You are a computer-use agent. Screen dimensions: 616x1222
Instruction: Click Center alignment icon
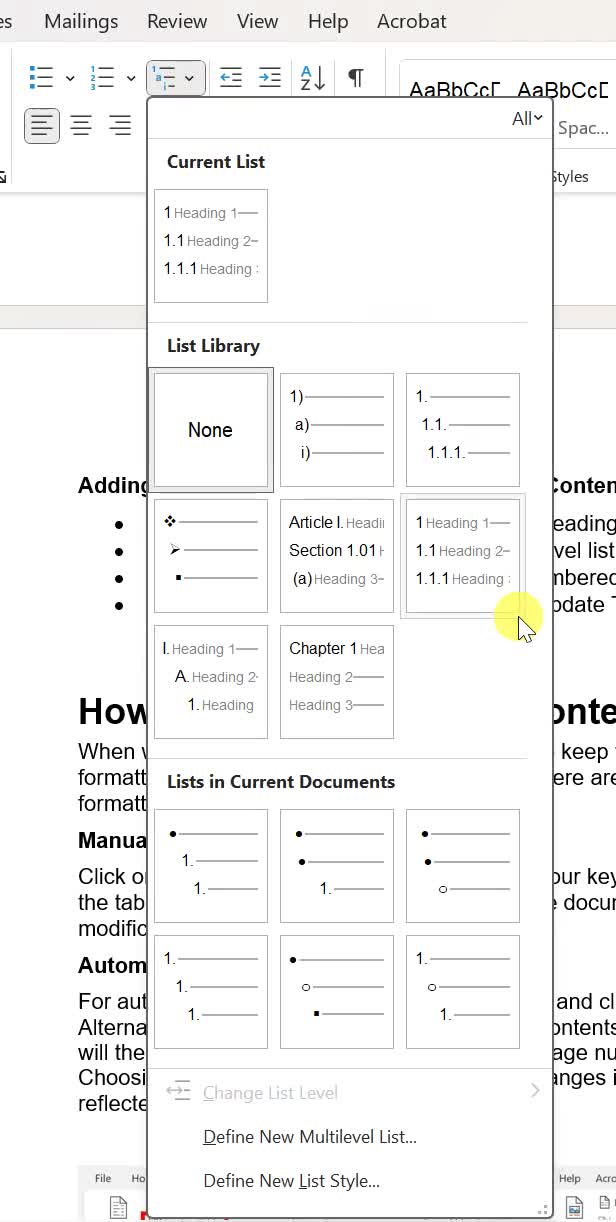(81, 126)
